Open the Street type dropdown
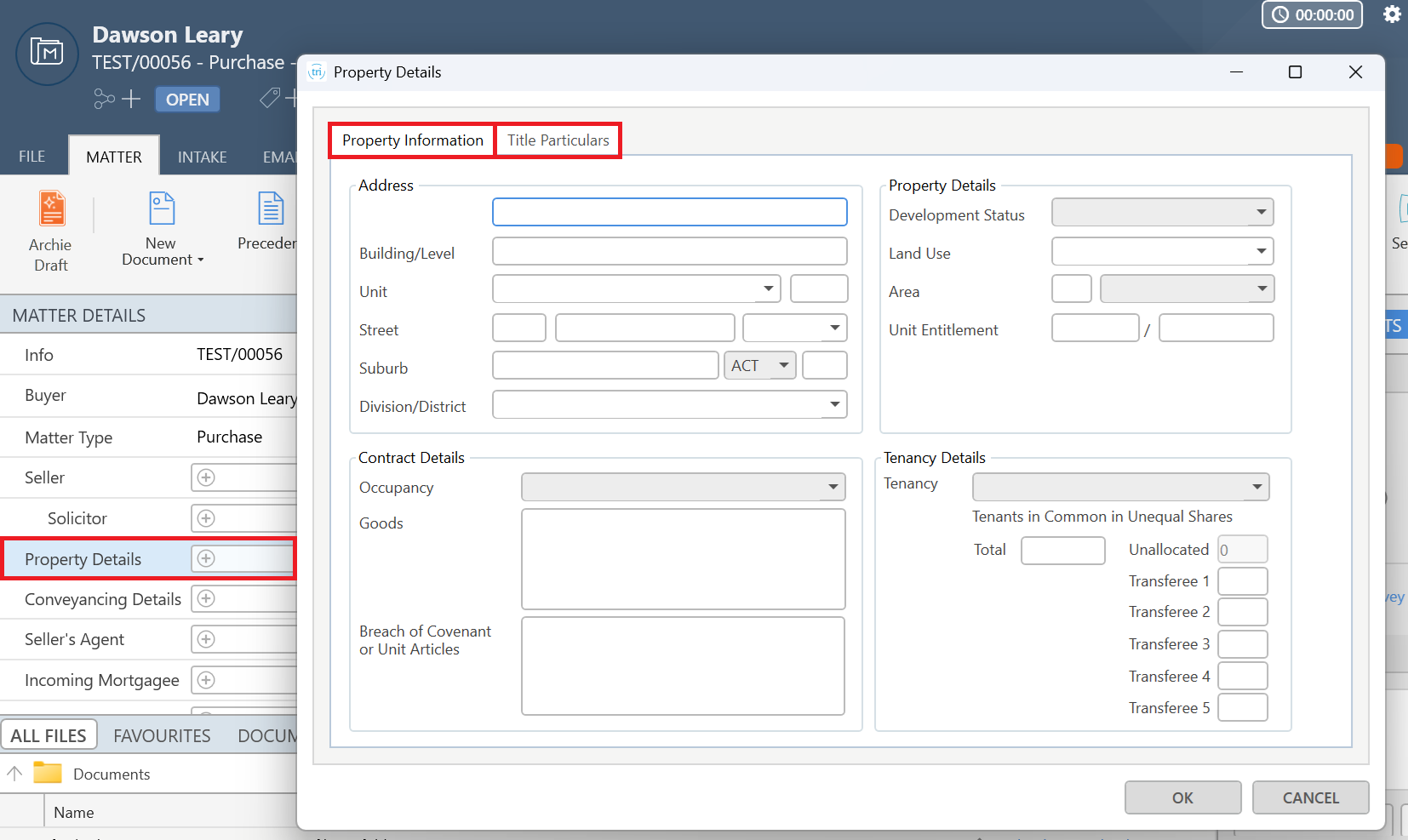The image size is (1408, 840). (x=795, y=328)
